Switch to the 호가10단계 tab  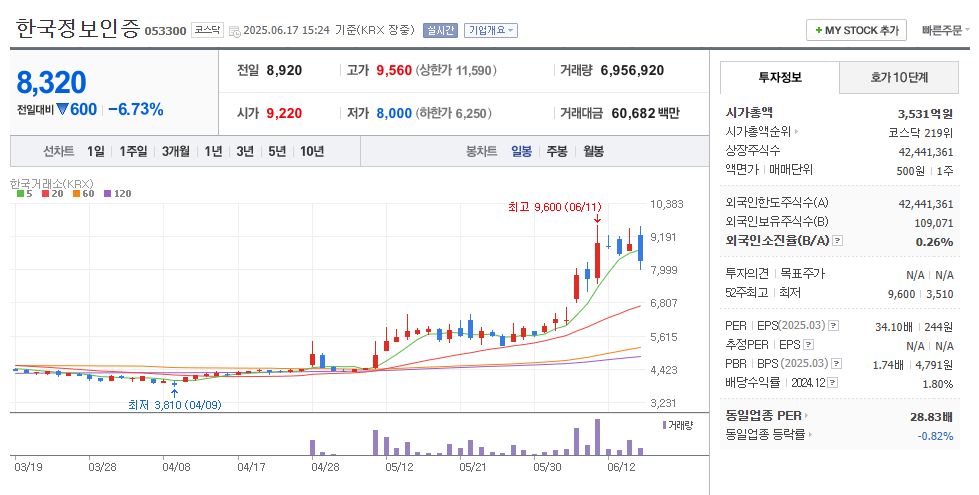click(x=899, y=77)
